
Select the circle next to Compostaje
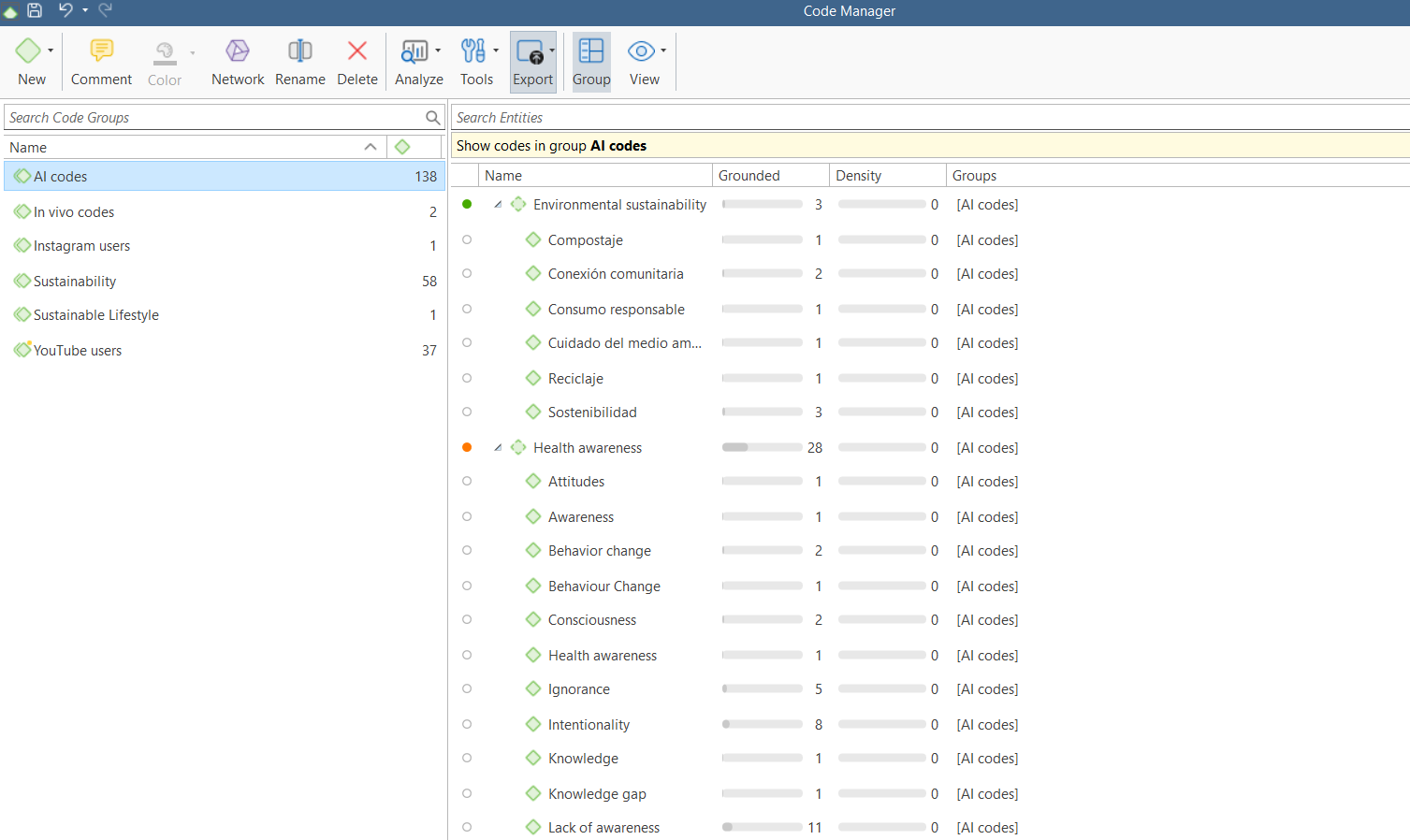click(x=467, y=239)
